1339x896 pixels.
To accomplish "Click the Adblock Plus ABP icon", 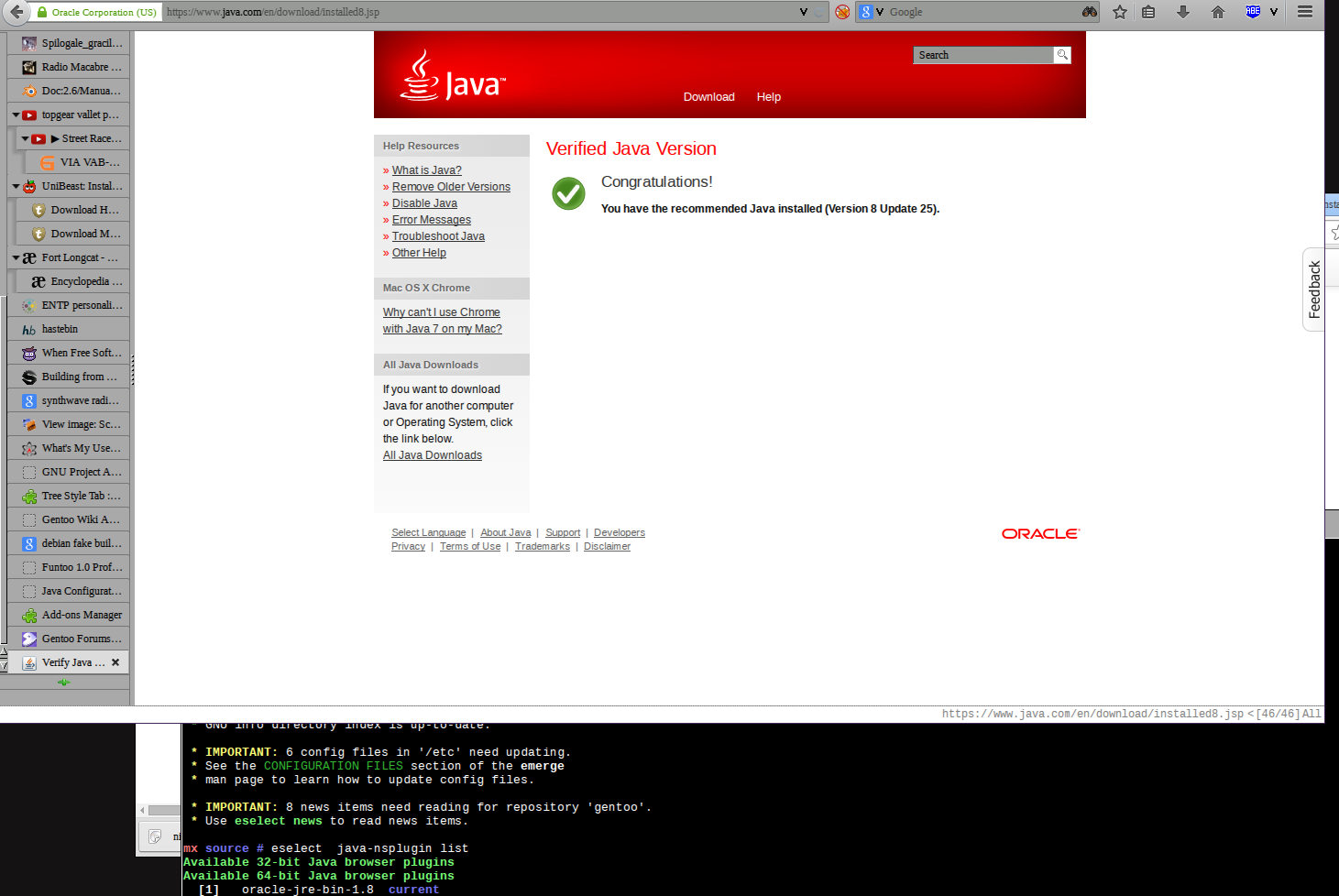I will [1253, 12].
